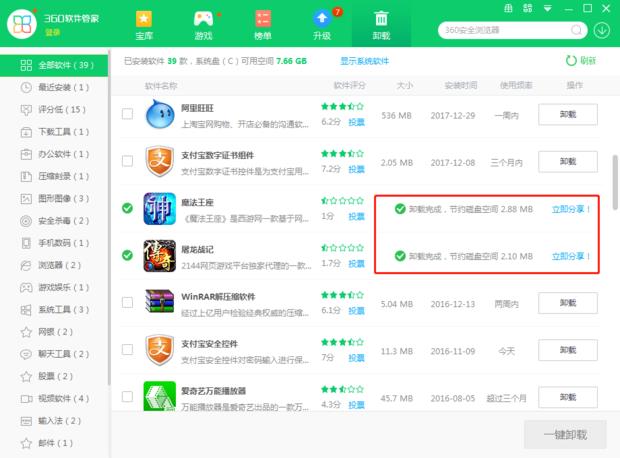620x458 pixels.
Task: Select 视频软件 (4) category
Action: (54, 399)
